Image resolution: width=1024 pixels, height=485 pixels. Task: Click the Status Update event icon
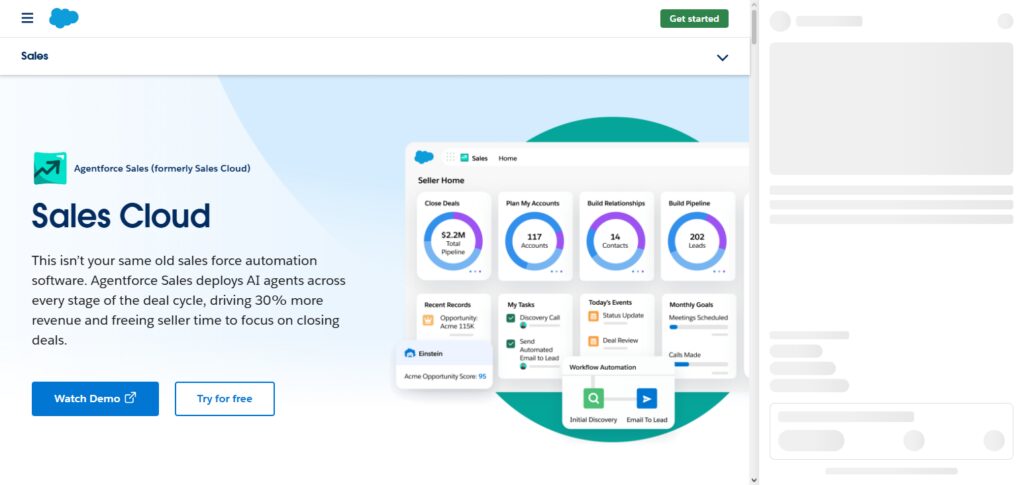pyautogui.click(x=593, y=316)
